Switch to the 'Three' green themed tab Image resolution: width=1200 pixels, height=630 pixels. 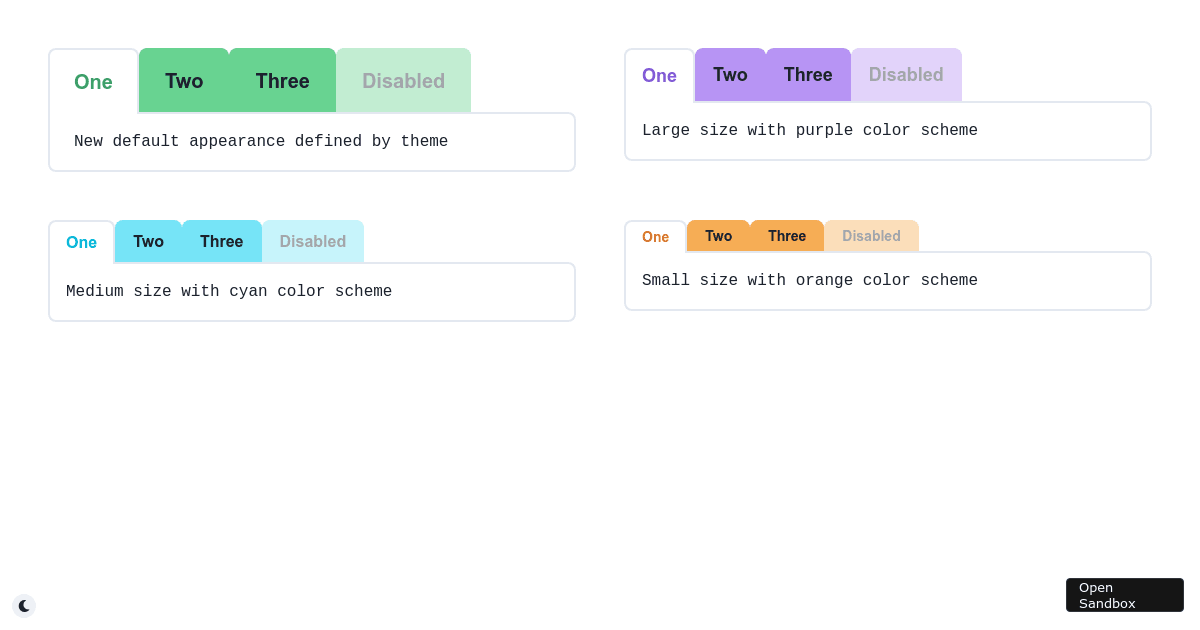pos(282,80)
